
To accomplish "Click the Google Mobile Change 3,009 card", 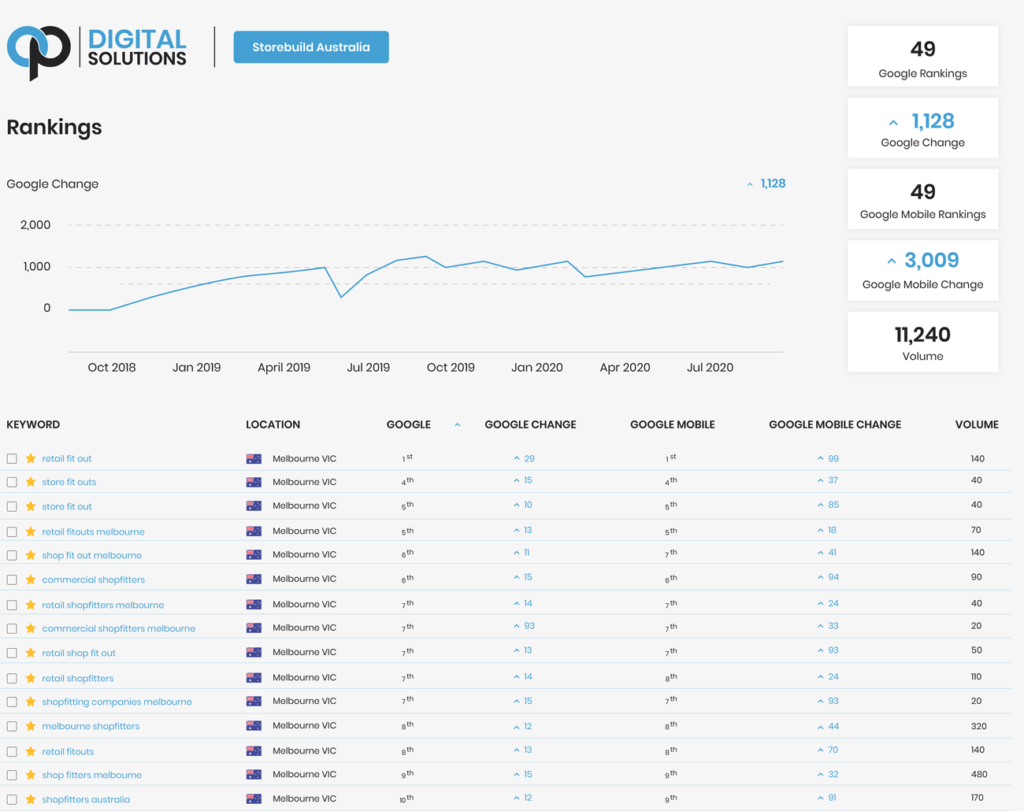I will [x=922, y=270].
